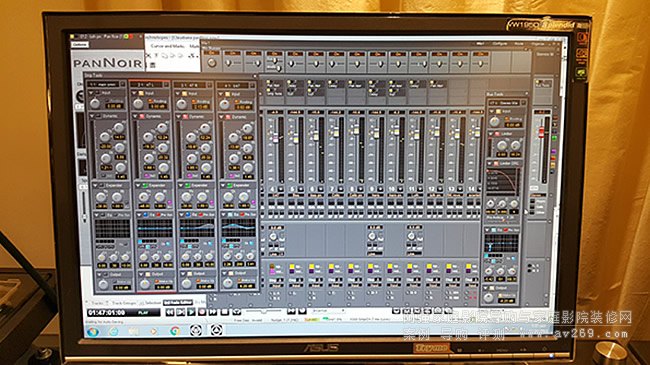Toggle the green Expander enable on second strip

coord(145,185)
